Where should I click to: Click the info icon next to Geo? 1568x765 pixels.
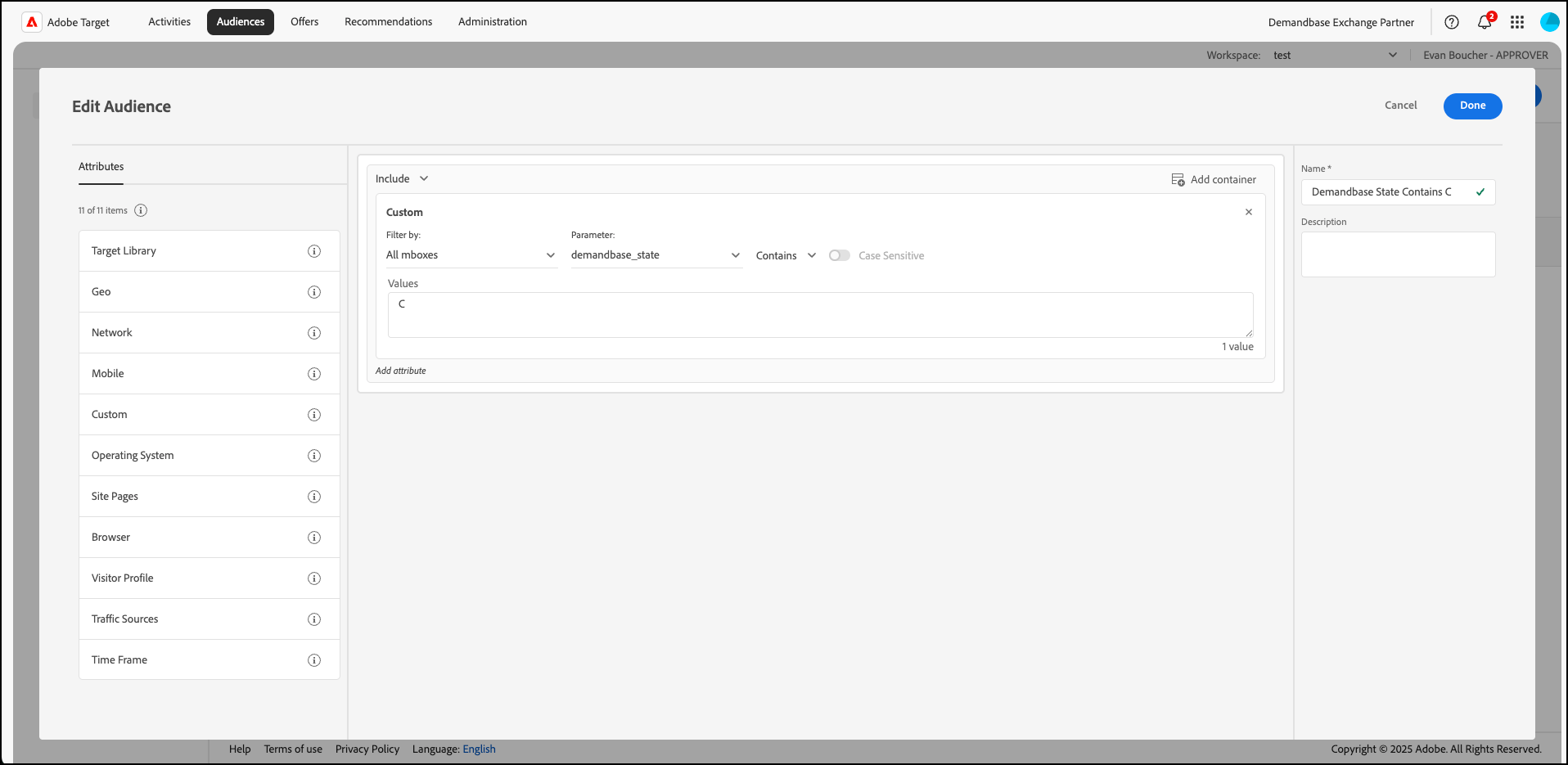[x=313, y=292]
